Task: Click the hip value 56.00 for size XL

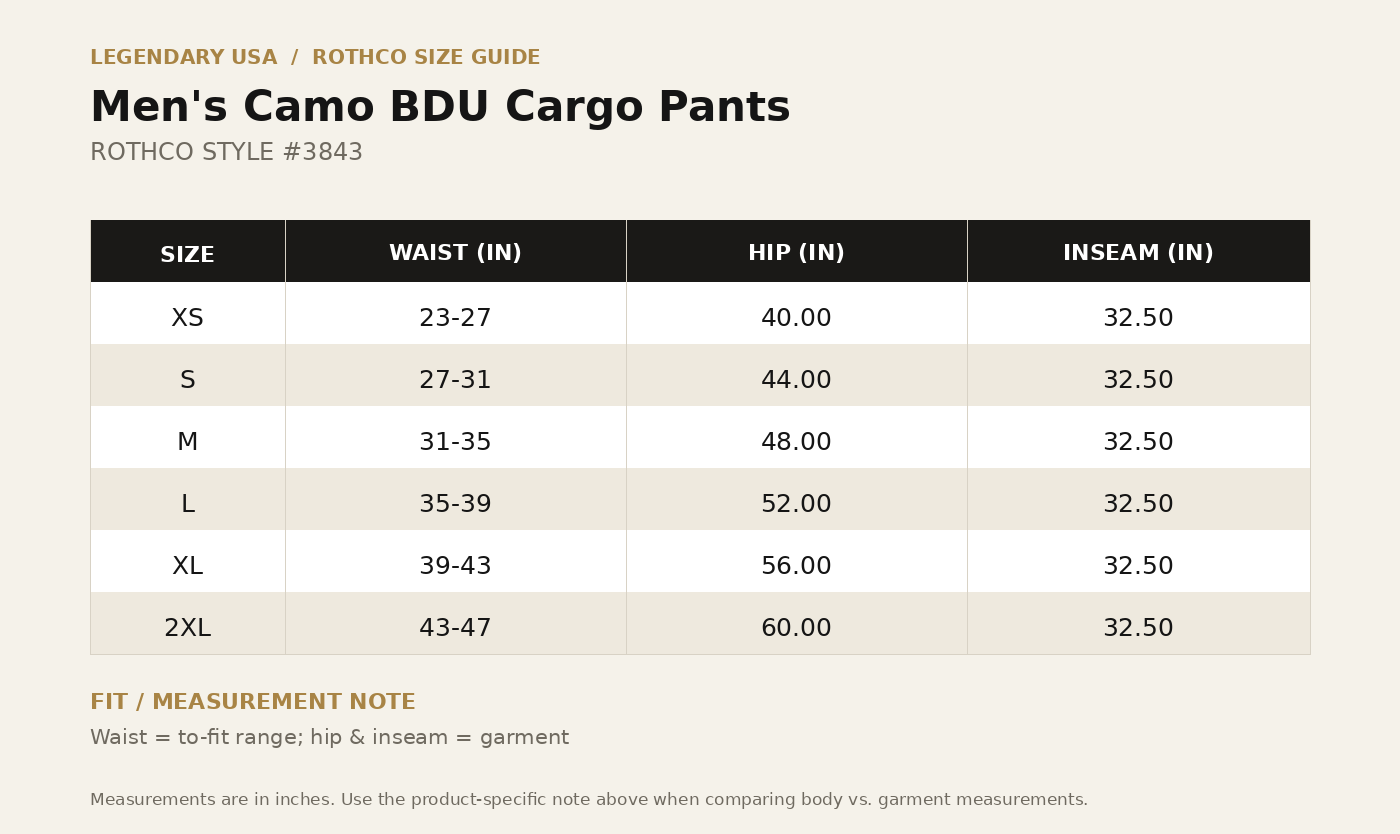Action: coord(796,567)
